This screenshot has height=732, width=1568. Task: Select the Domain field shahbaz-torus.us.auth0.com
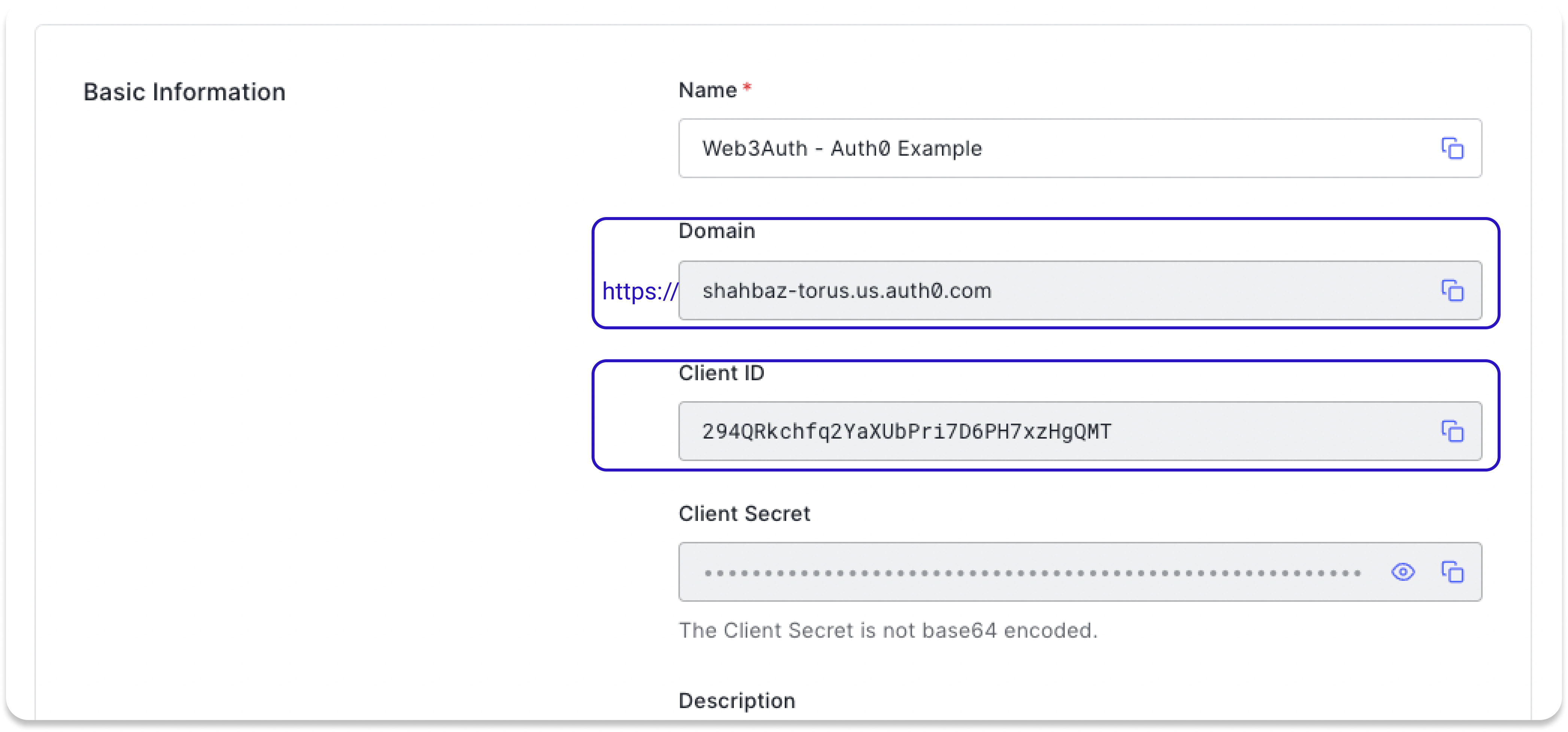pos(1080,291)
